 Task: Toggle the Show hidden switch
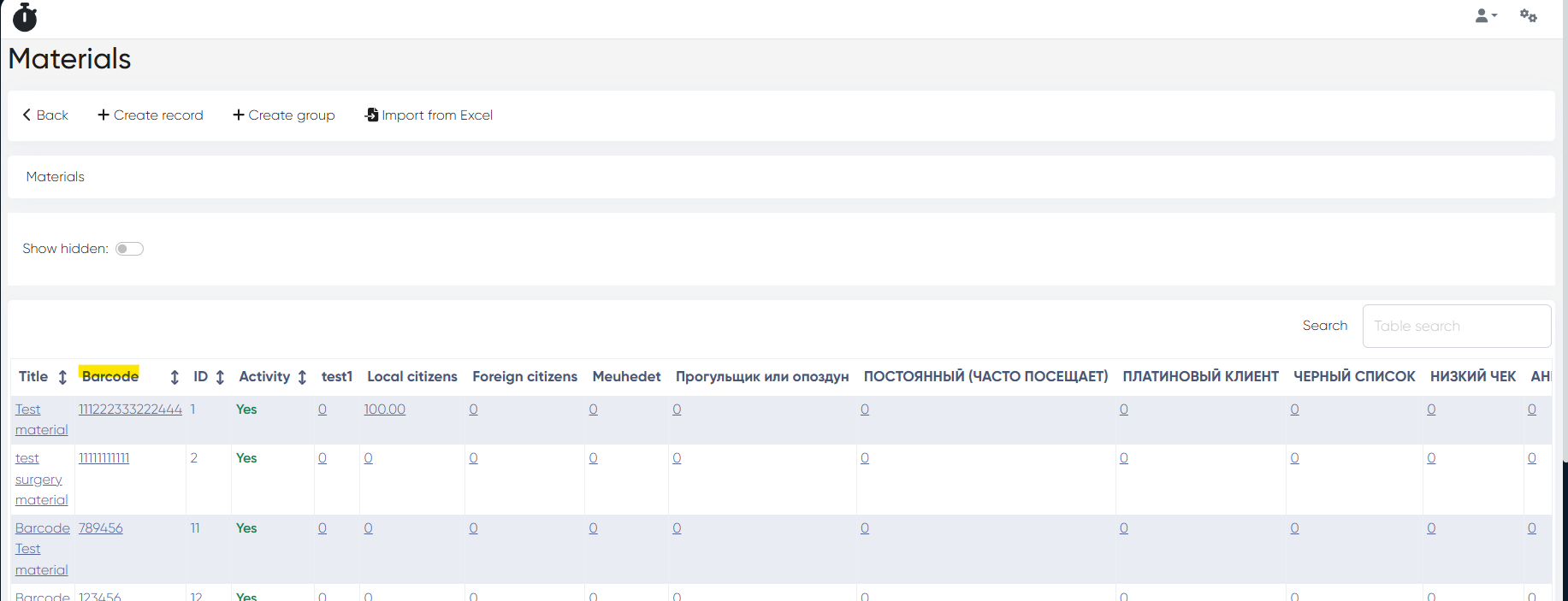click(x=129, y=249)
